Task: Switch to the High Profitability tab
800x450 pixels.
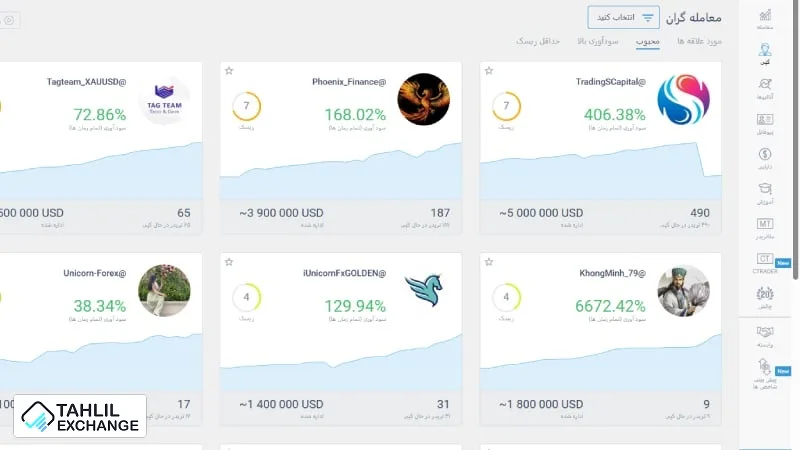Action: pyautogui.click(x=597, y=42)
